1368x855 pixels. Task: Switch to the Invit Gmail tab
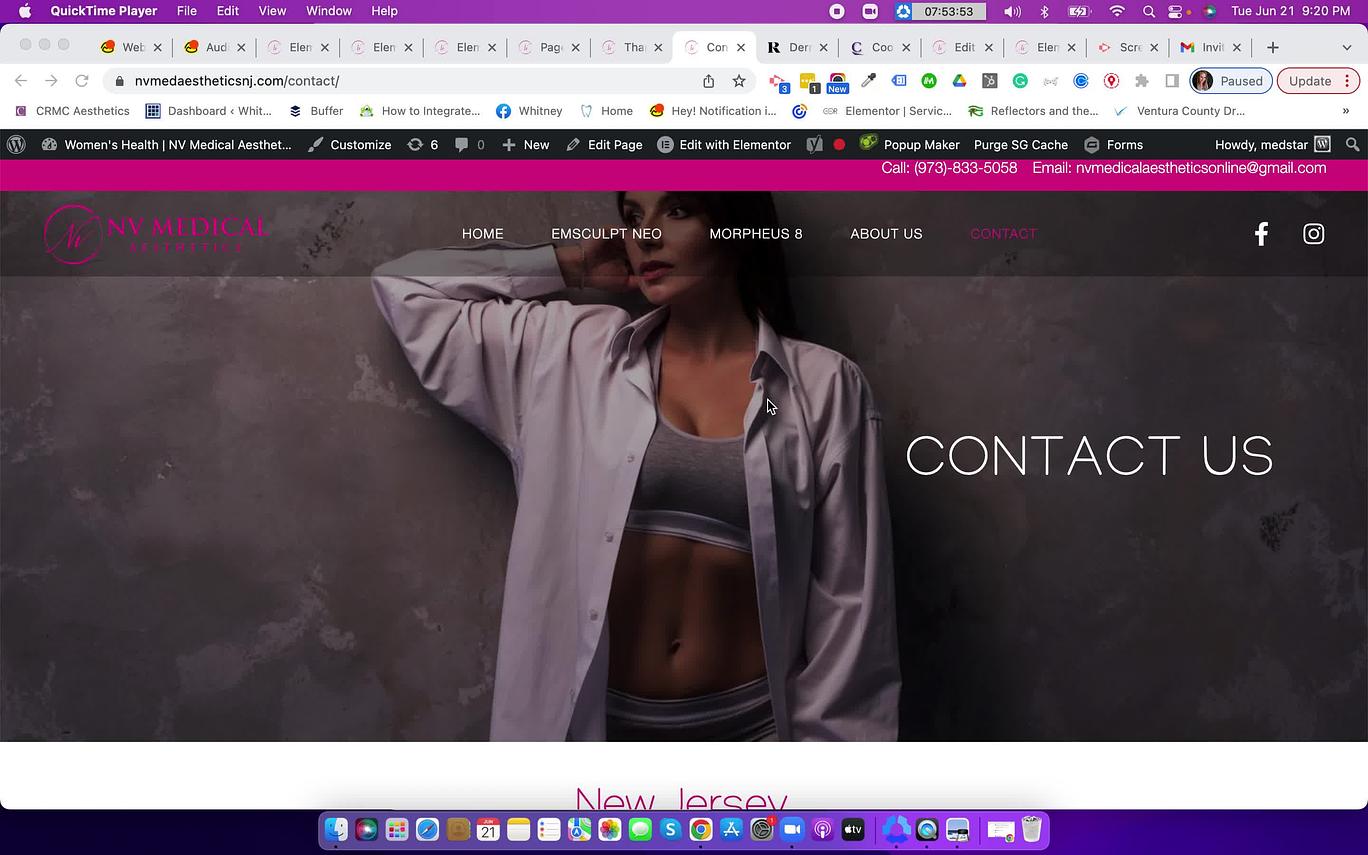[x=1210, y=47]
